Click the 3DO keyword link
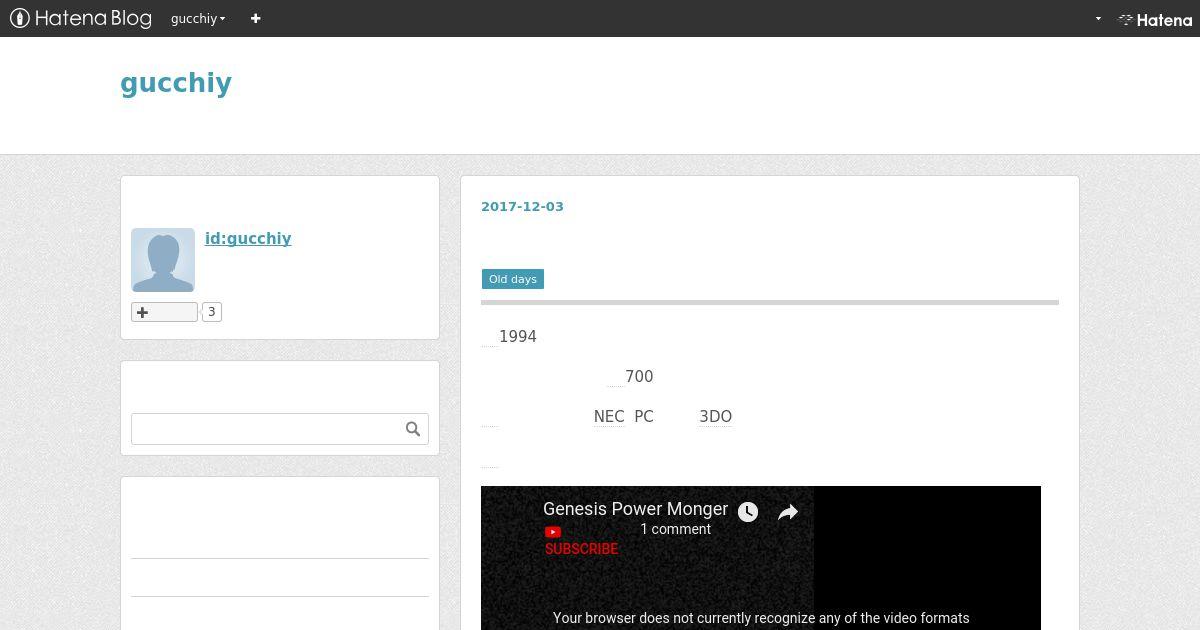Image resolution: width=1200 pixels, height=630 pixels. click(715, 417)
